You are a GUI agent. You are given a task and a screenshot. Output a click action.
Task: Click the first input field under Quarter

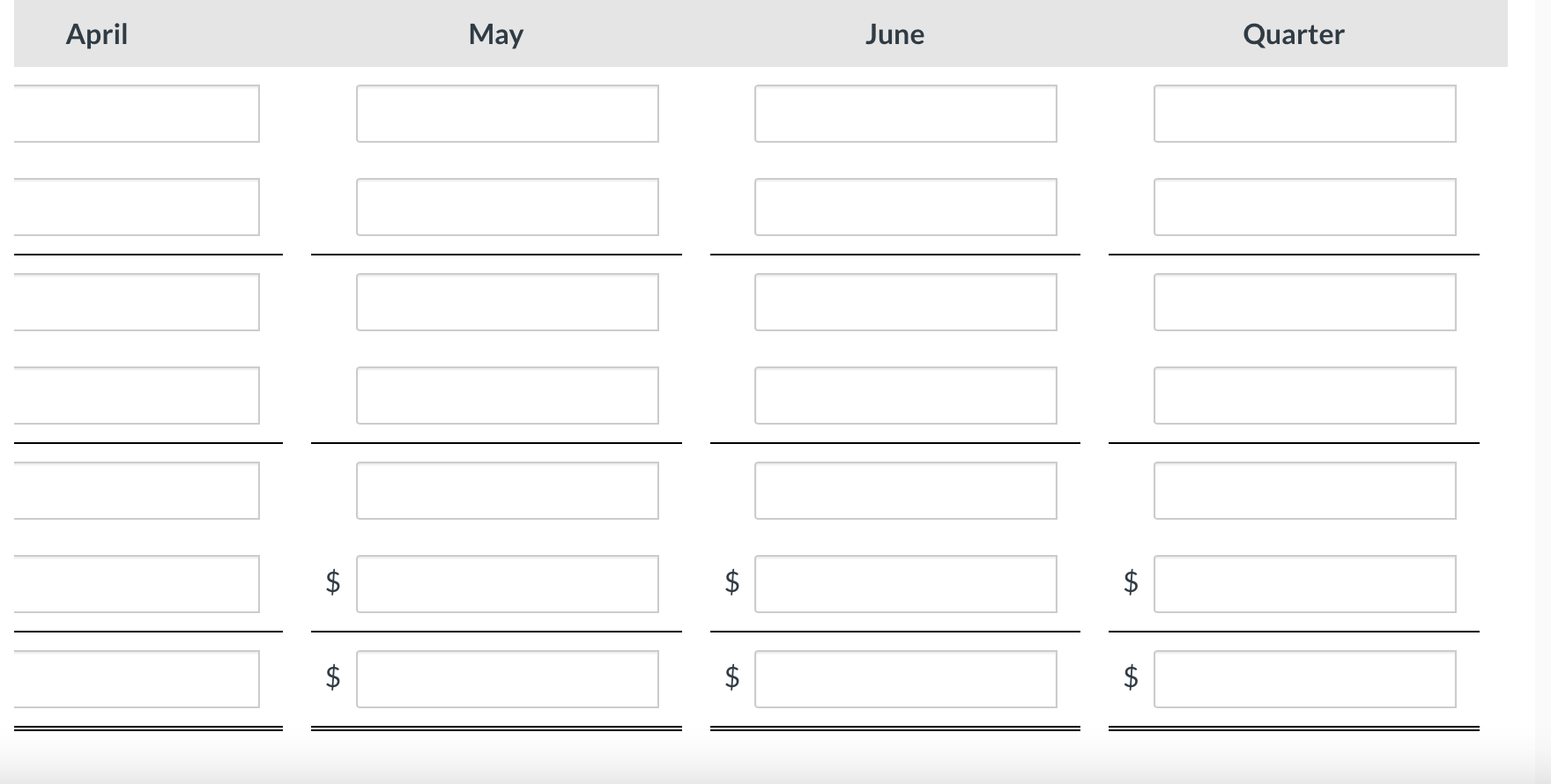pos(1305,113)
